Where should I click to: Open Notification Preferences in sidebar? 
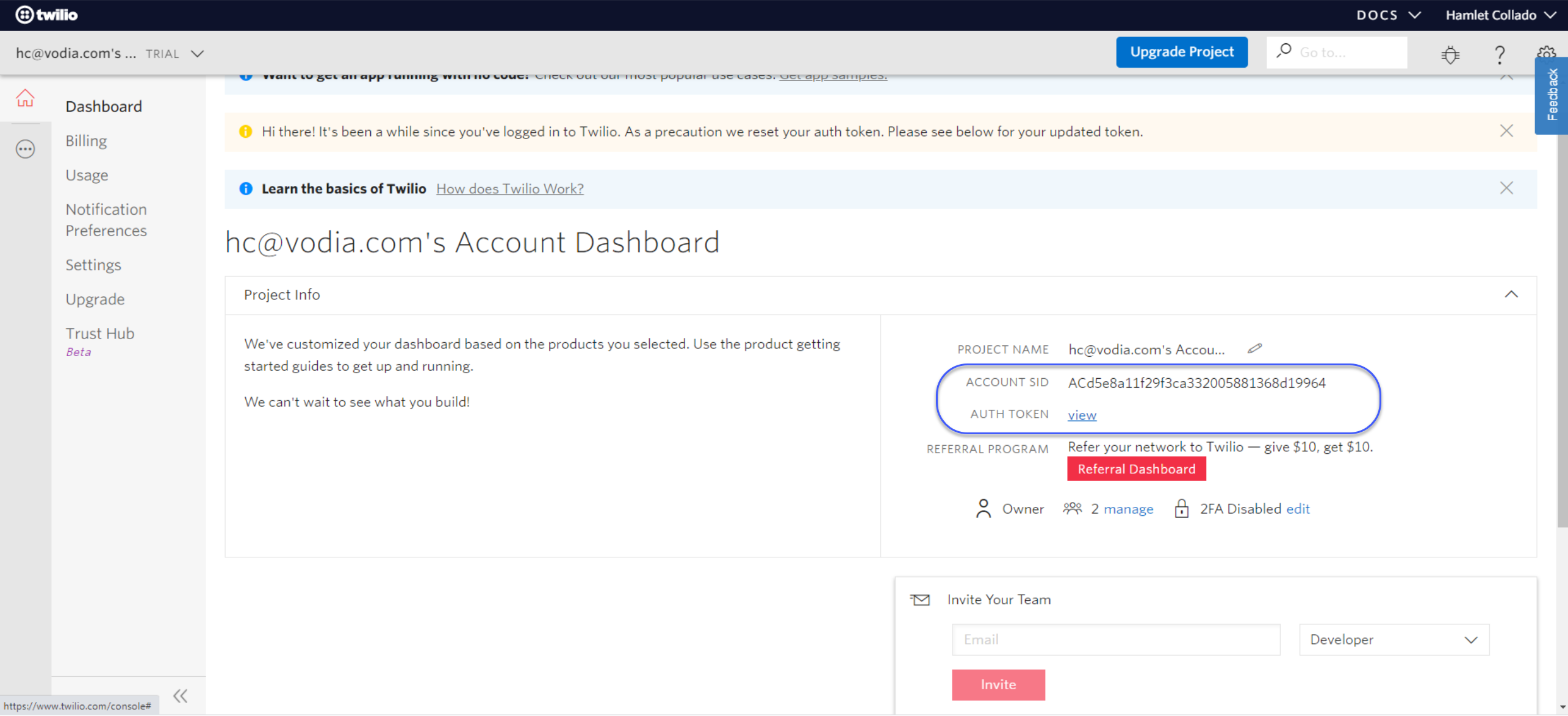106,220
